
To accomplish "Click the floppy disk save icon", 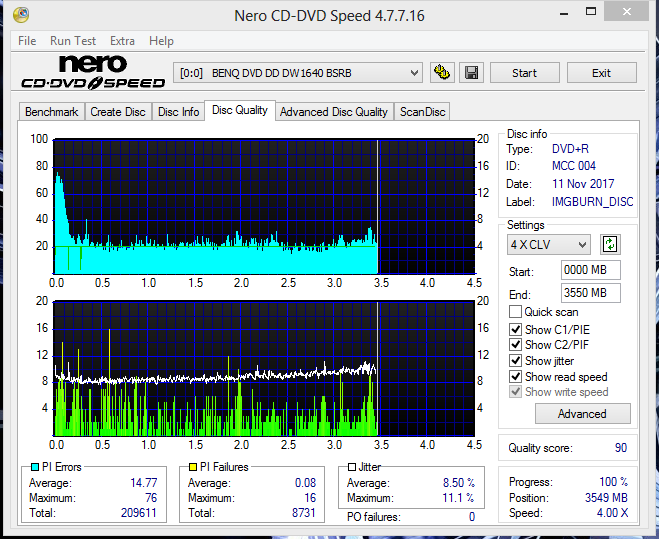I will 472,73.
